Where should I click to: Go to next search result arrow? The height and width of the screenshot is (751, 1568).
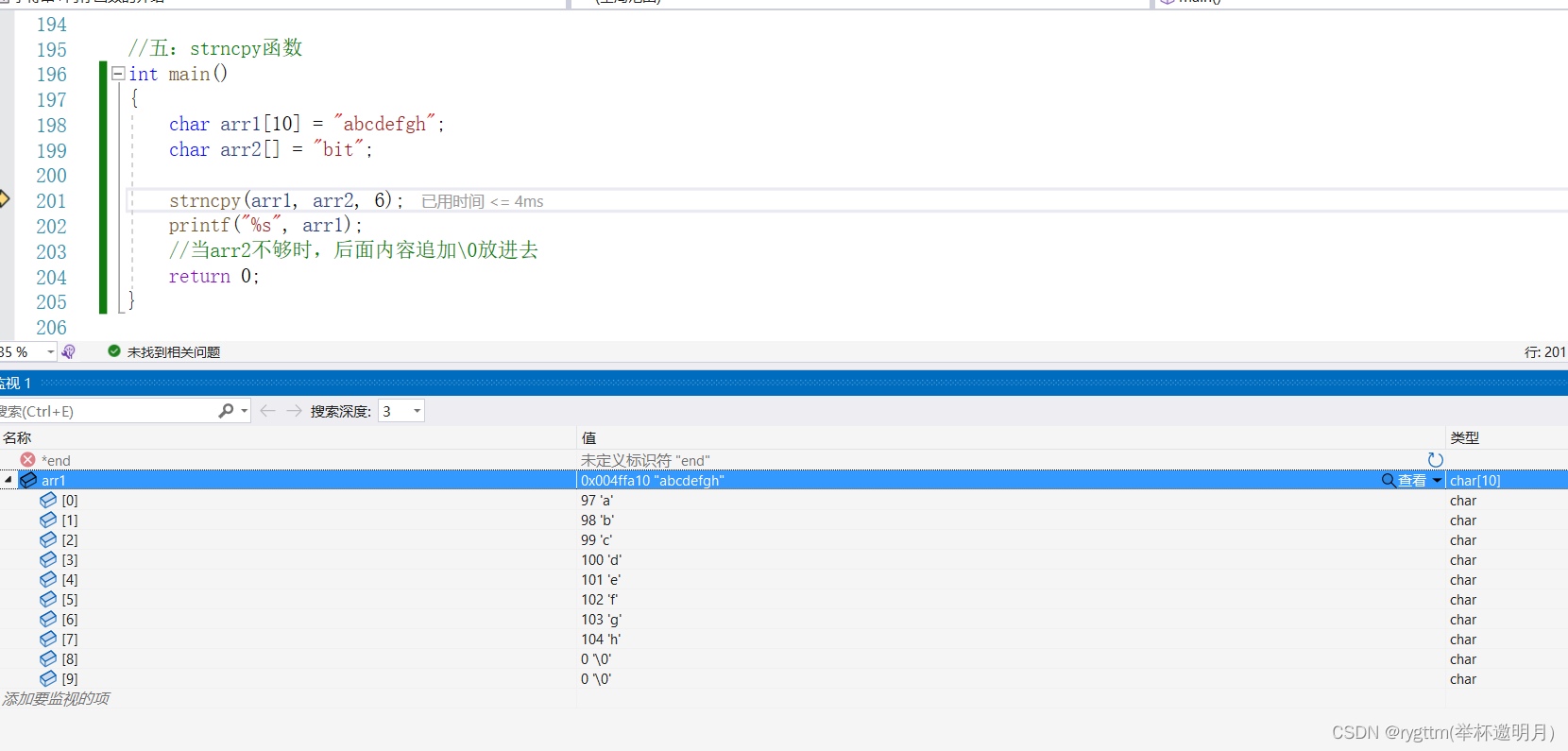click(x=294, y=411)
